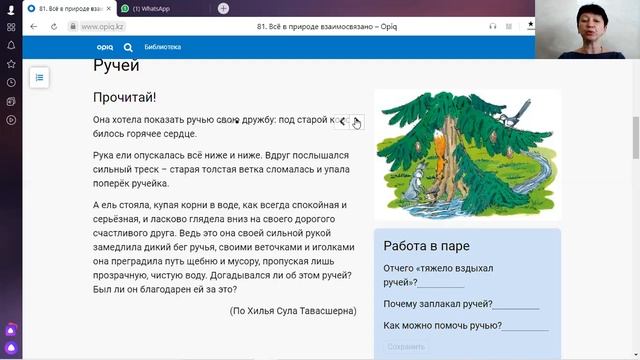Click the www.opiq.kz address field
Image resolution: width=640 pixels, height=360 pixels.
coord(103,27)
